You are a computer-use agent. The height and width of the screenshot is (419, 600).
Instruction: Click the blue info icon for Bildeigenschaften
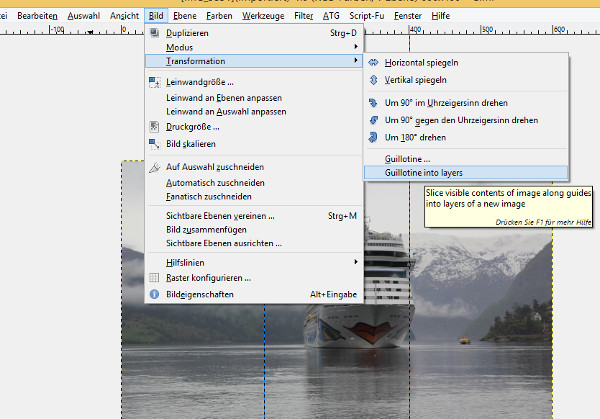(154, 294)
